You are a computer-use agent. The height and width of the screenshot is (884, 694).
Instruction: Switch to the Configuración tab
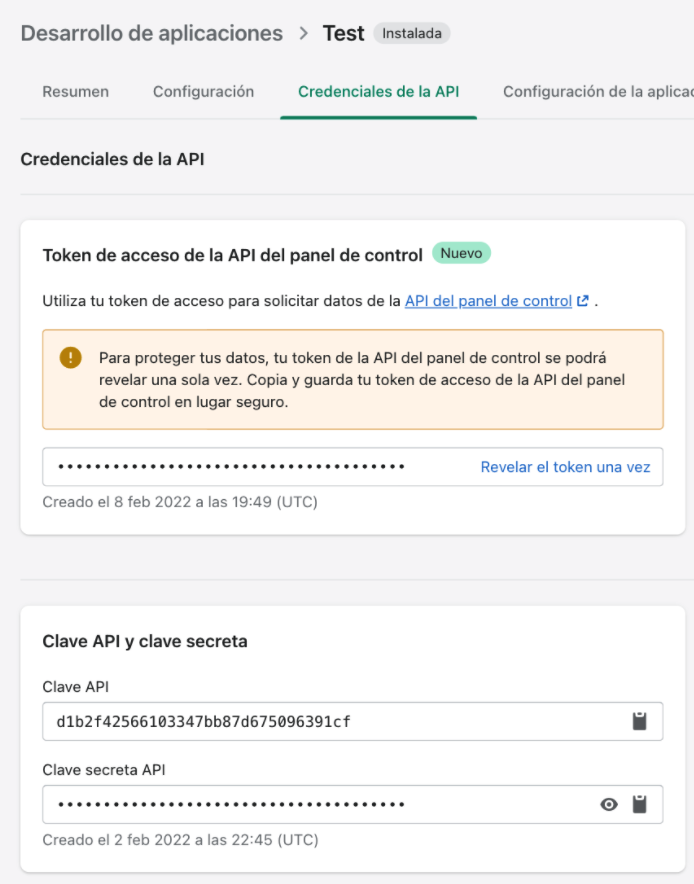coord(203,91)
